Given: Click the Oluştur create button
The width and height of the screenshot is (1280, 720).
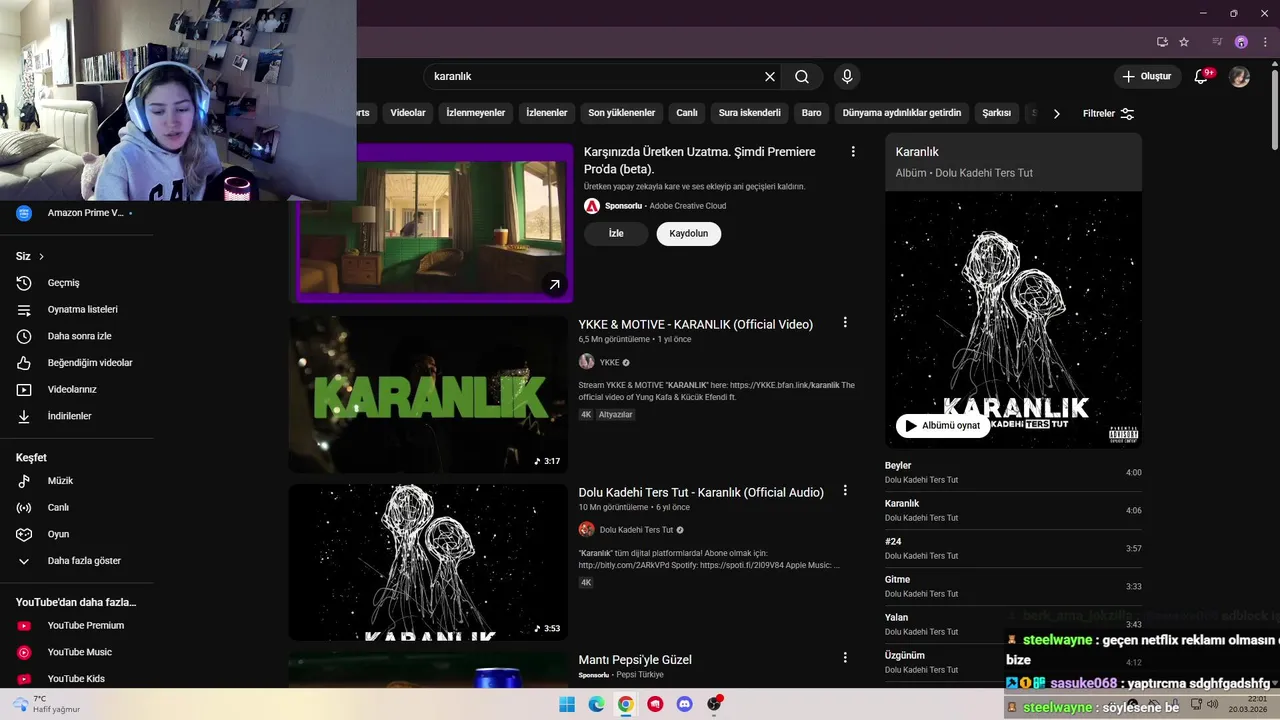Looking at the screenshot, I should point(1147,76).
